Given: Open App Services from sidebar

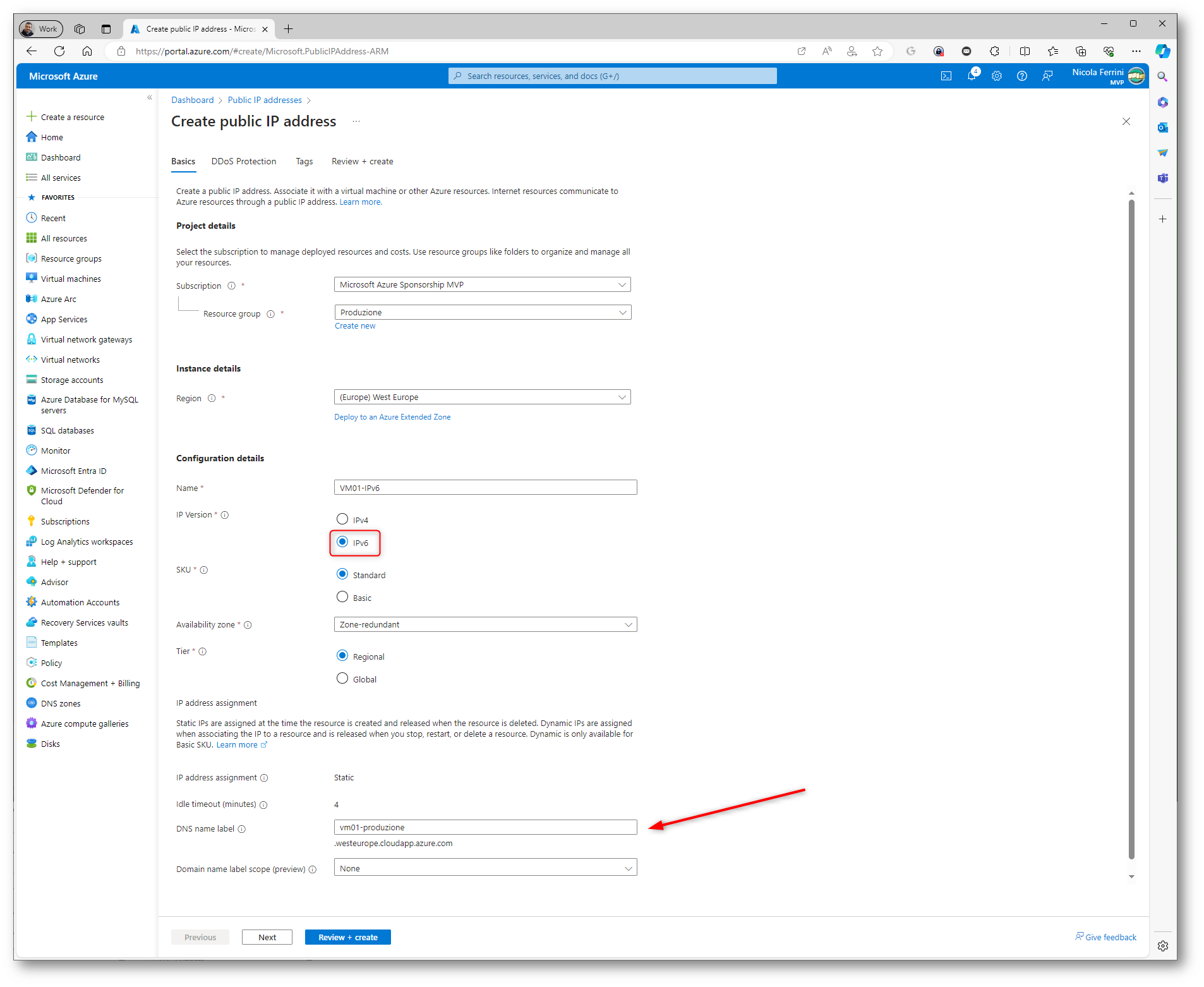Looking at the screenshot, I should 64,319.
